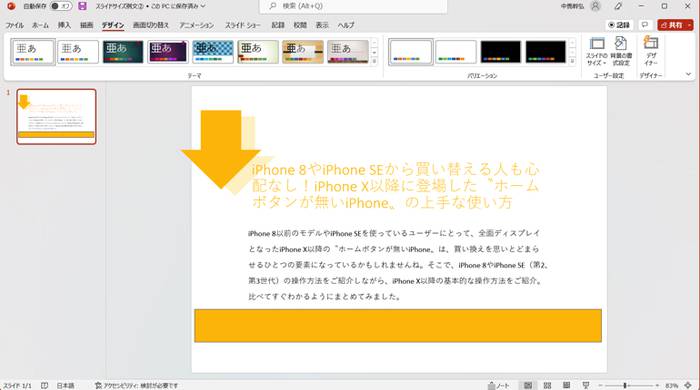
Task: Toggle the AutoSave switch
Action: 61,6
